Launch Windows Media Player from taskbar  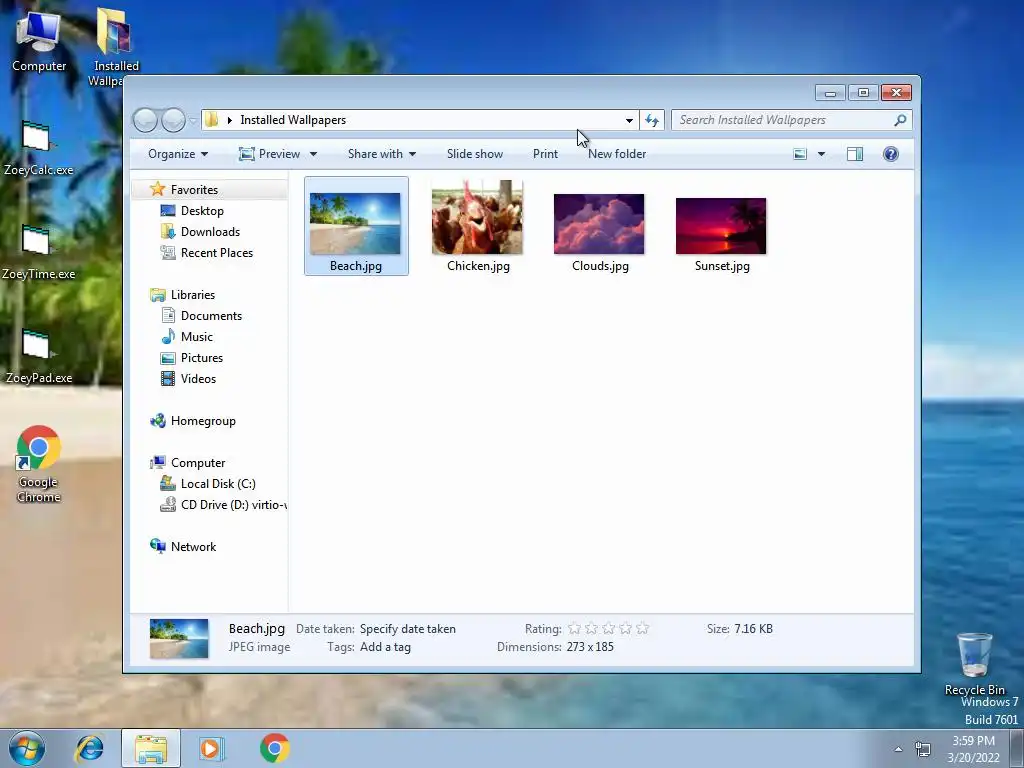212,748
